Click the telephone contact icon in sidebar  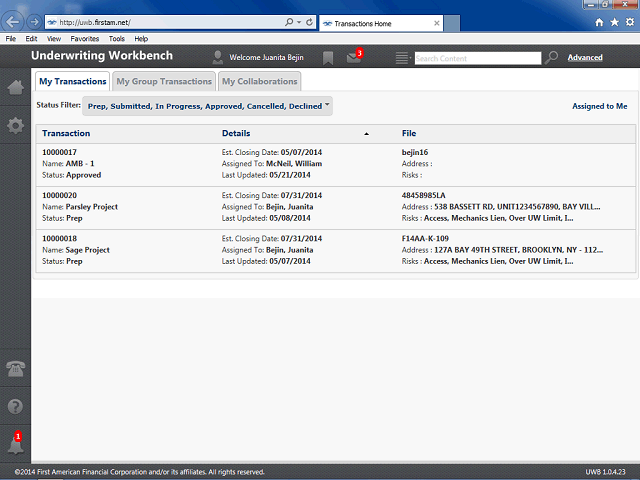pos(15,369)
